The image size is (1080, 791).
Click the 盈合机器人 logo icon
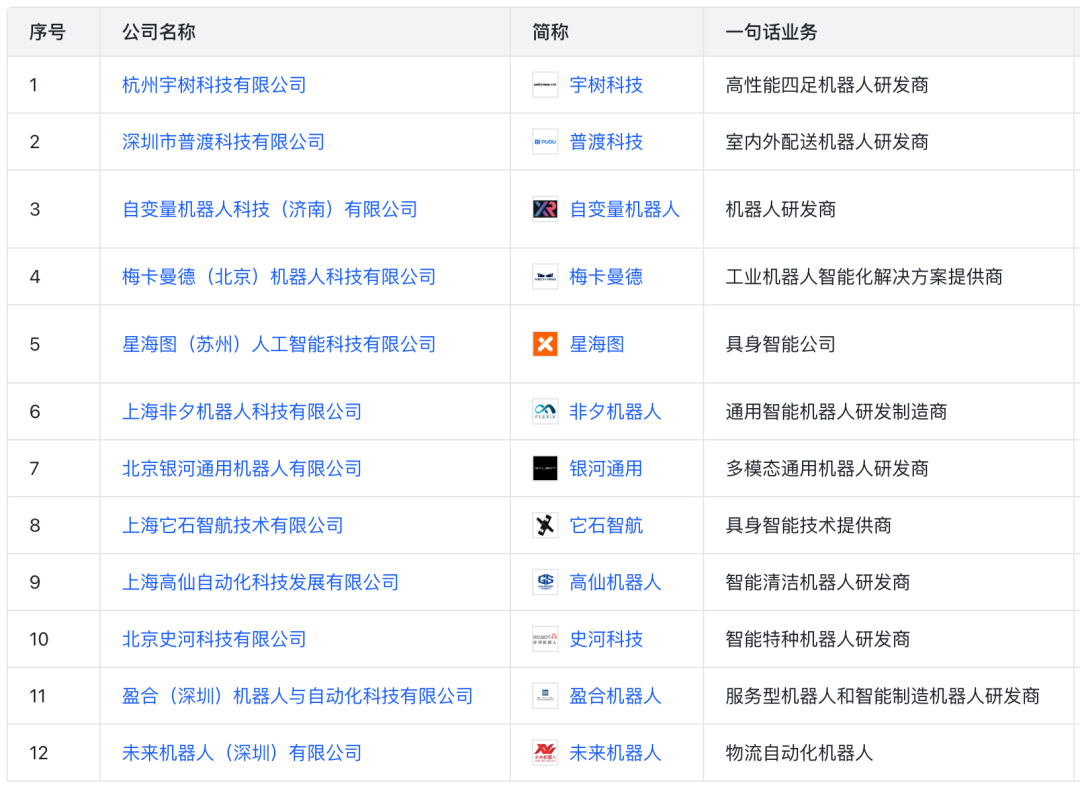(545, 696)
